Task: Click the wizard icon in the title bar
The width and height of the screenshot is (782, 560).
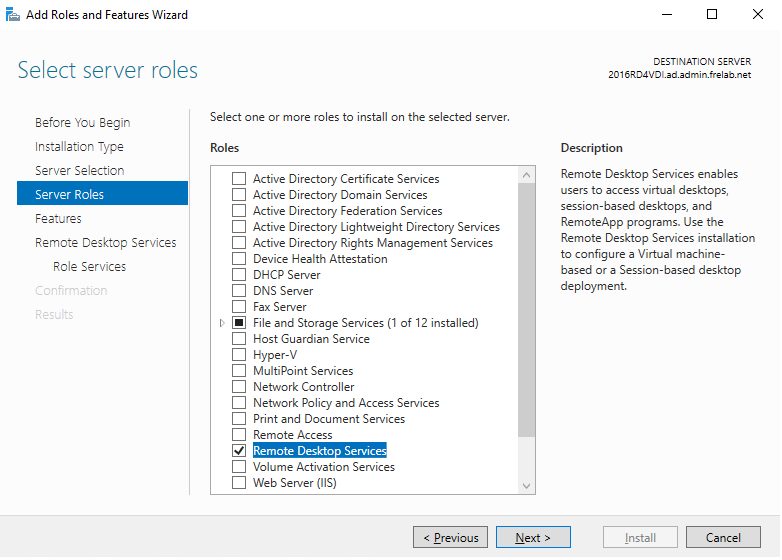Action: click(x=14, y=15)
